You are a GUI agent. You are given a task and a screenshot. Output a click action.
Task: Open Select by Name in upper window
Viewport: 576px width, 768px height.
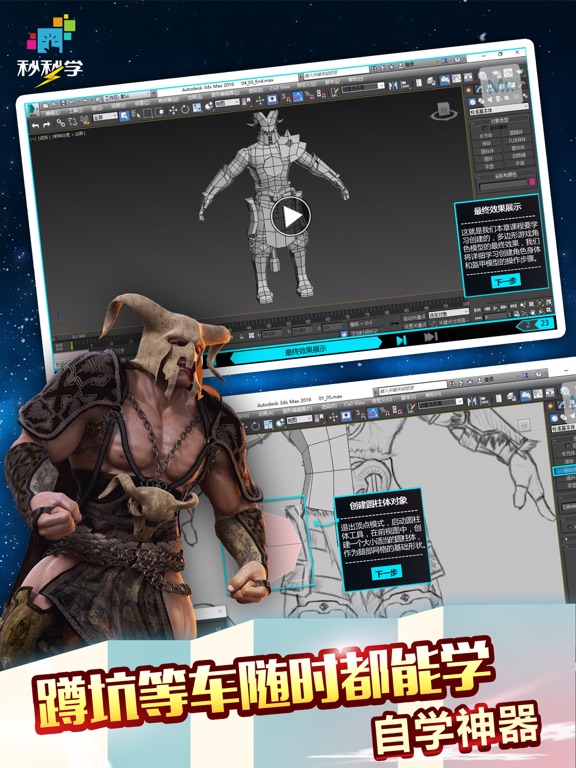pos(136,115)
